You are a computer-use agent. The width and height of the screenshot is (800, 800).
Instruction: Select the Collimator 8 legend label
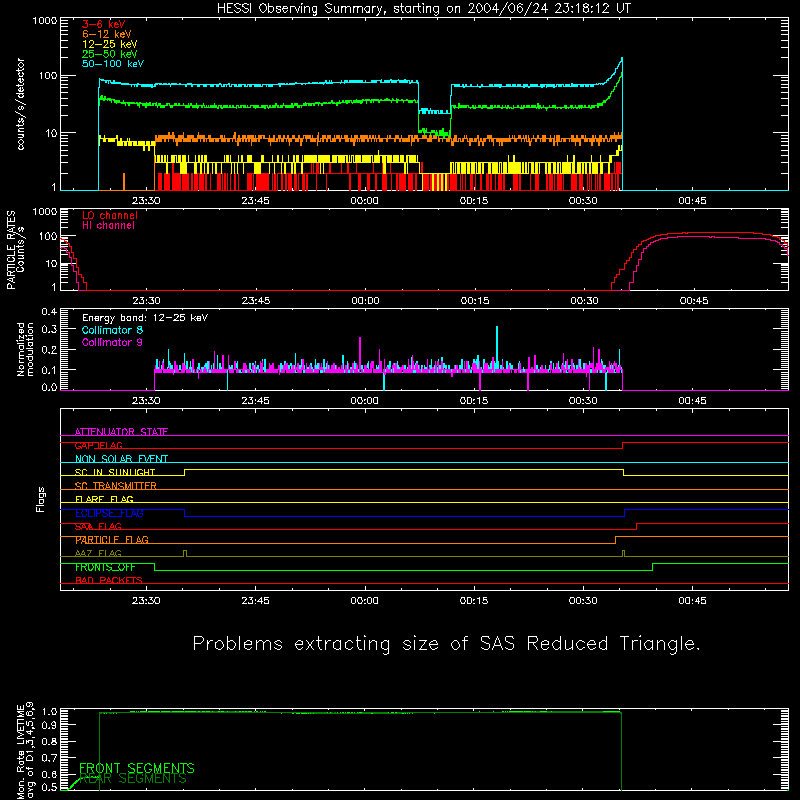coord(112,330)
